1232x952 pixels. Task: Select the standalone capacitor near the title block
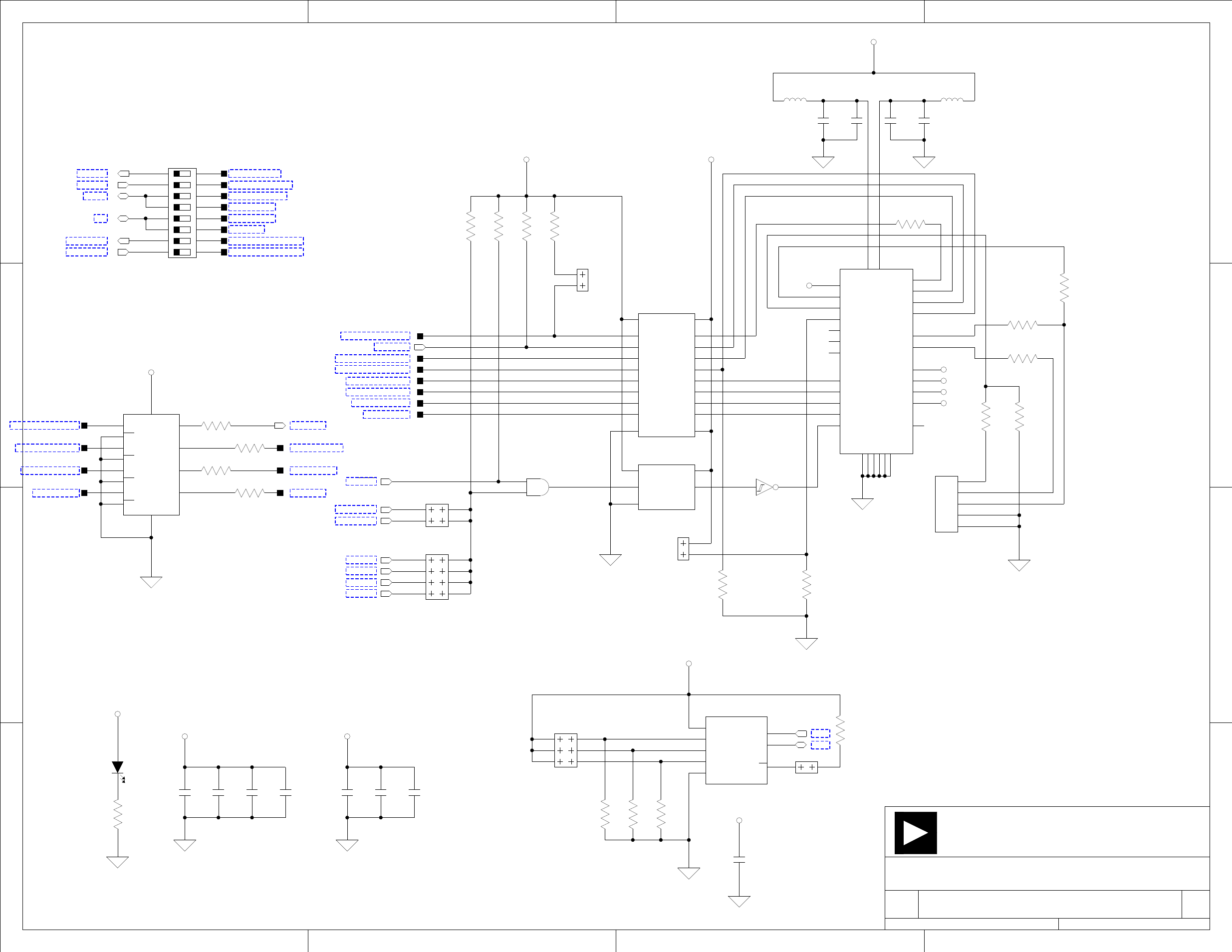[x=739, y=860]
